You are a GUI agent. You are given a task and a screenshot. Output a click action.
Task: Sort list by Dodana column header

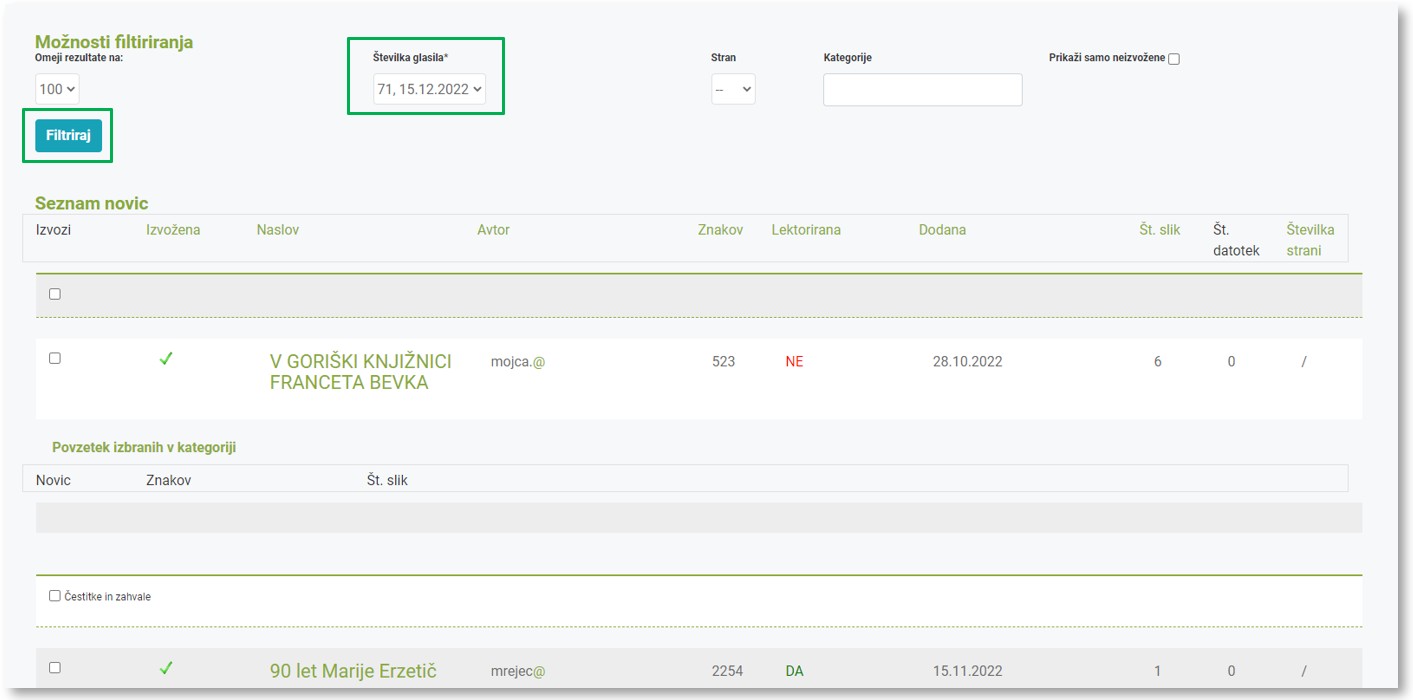coord(942,230)
